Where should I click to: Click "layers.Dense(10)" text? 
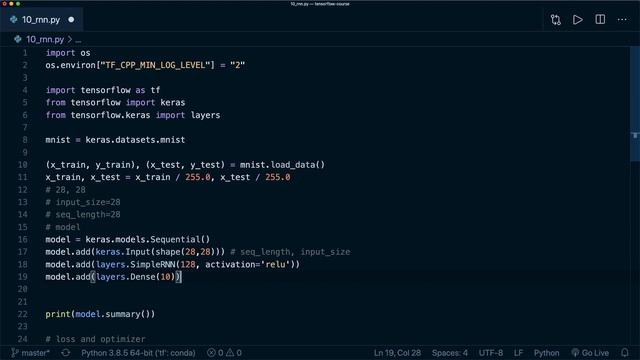point(136,277)
